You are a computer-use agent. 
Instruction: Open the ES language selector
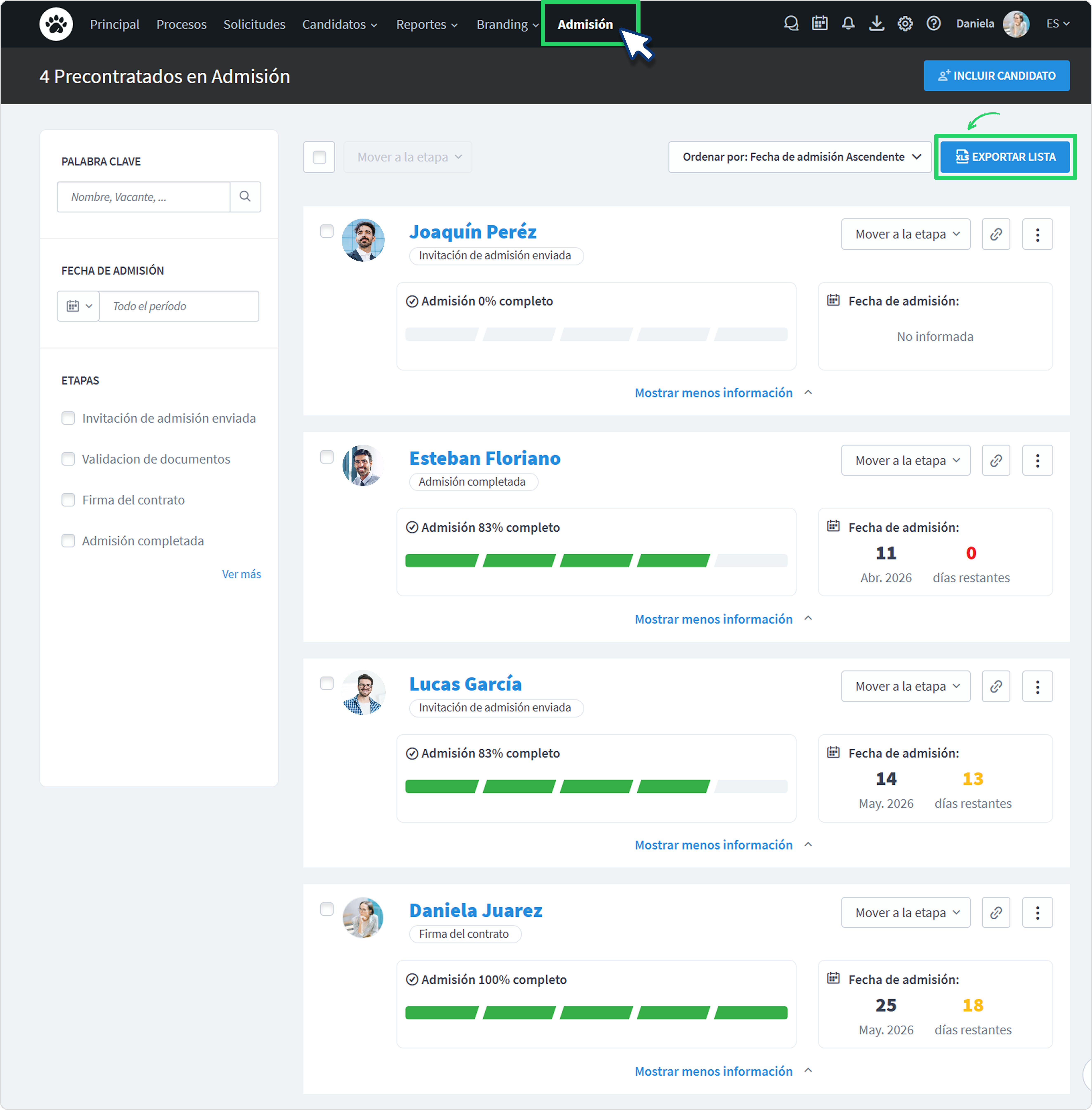click(x=1058, y=24)
